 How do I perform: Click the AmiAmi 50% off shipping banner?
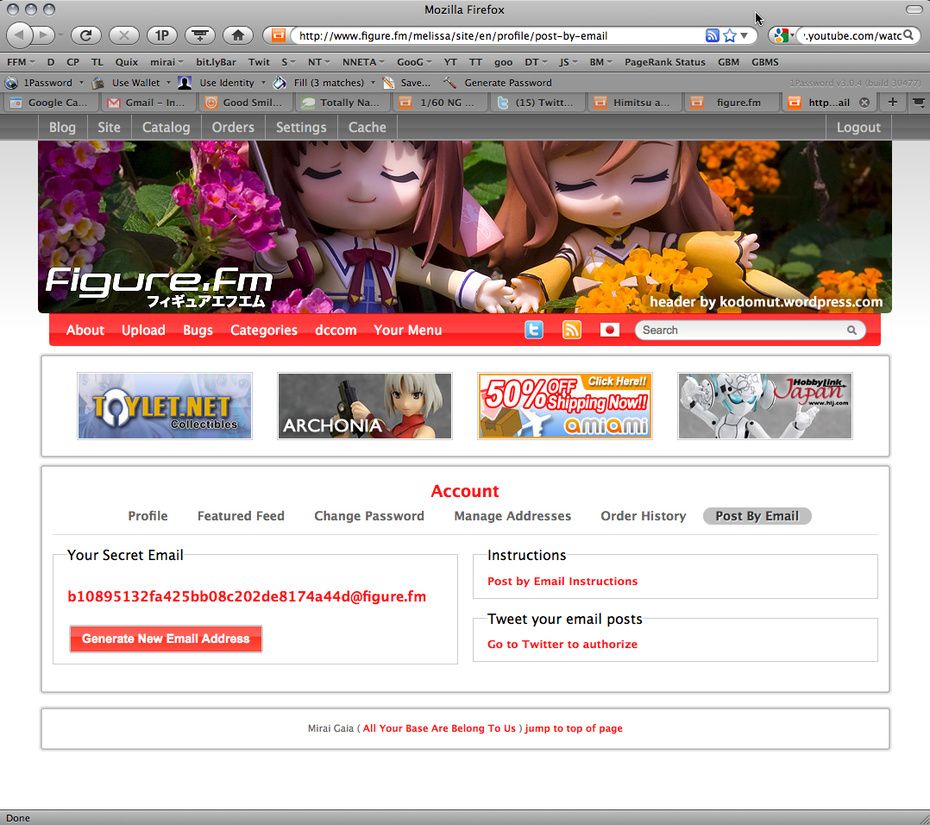point(565,406)
